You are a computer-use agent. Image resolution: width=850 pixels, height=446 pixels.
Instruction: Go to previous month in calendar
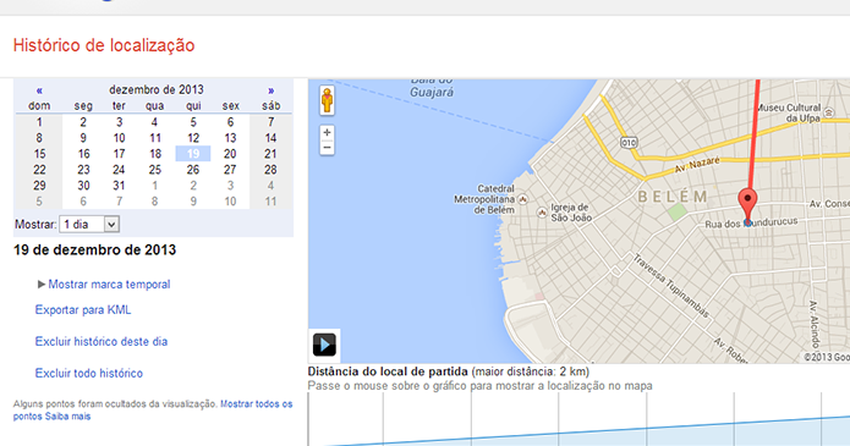[39, 91]
